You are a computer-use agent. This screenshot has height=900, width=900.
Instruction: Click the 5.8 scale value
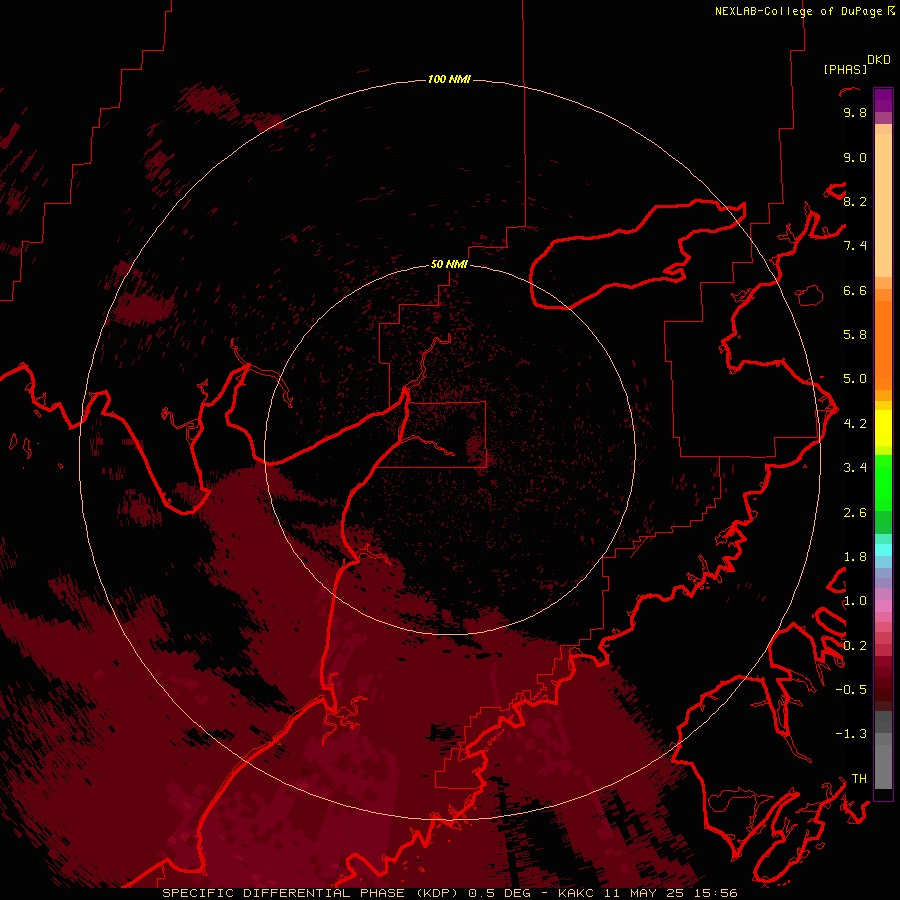pyautogui.click(x=855, y=335)
